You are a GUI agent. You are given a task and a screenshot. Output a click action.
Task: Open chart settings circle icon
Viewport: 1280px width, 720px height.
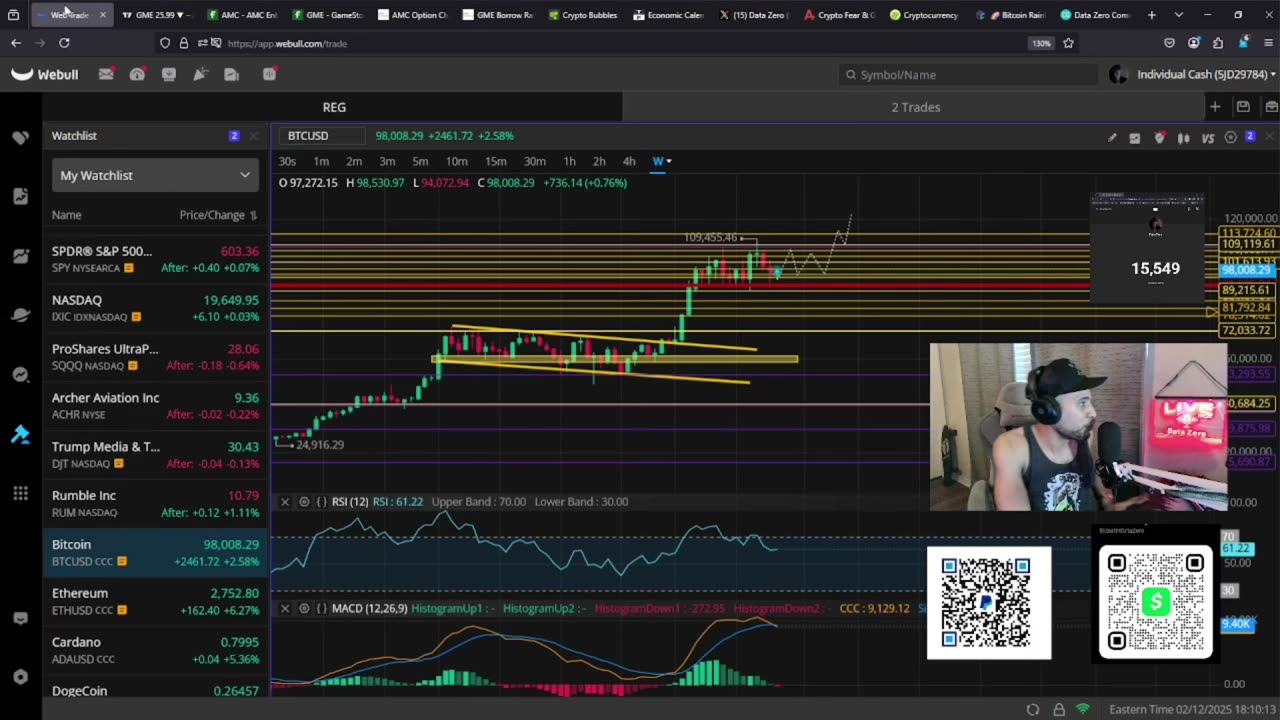(1231, 138)
